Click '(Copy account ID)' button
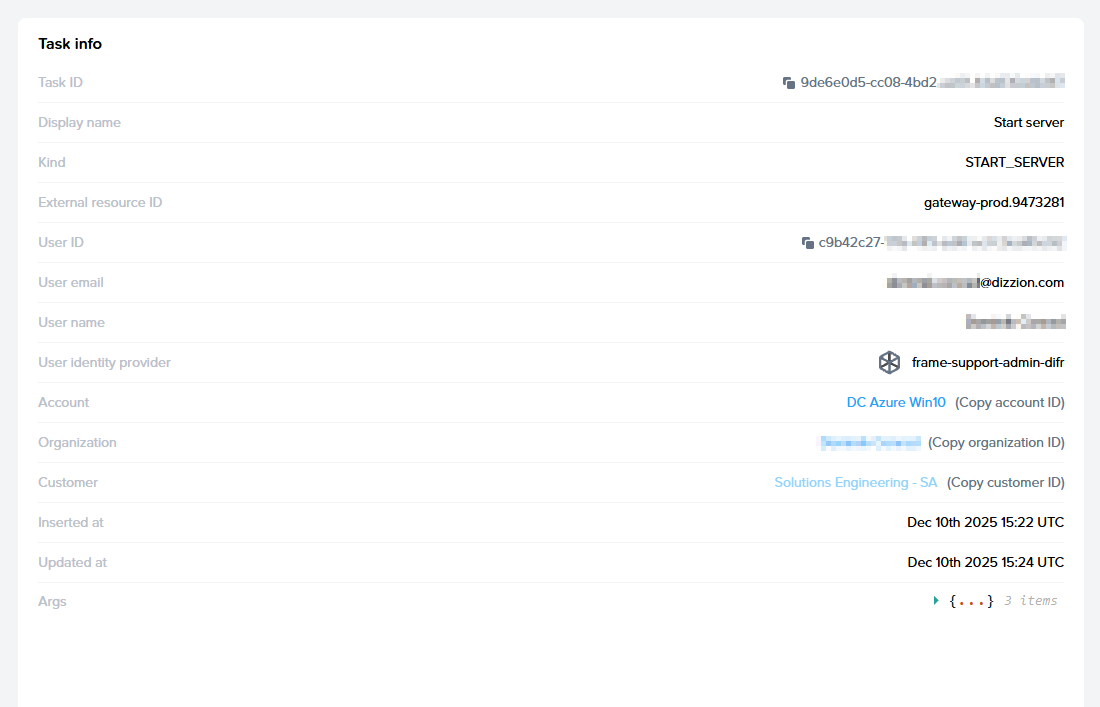 (1009, 402)
